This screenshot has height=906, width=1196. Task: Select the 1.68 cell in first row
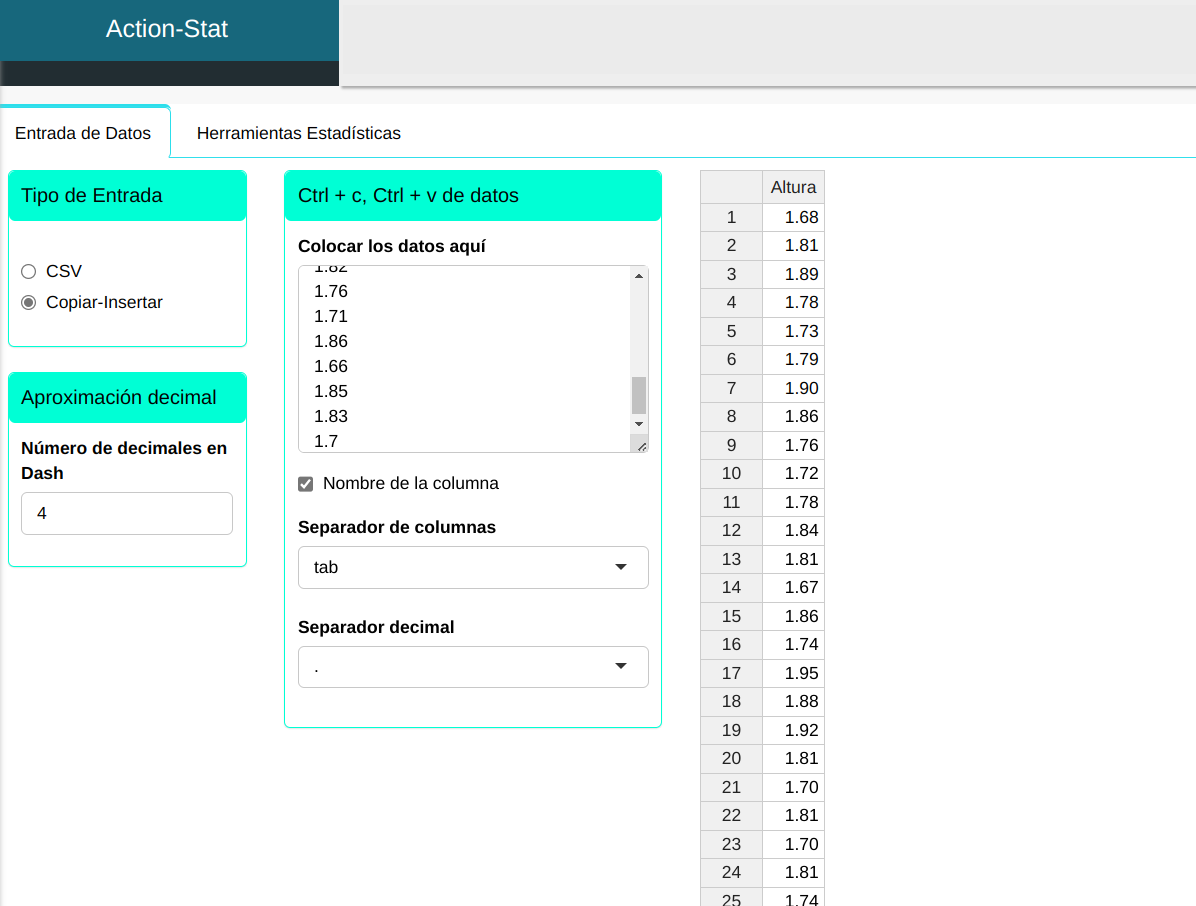[x=793, y=217]
